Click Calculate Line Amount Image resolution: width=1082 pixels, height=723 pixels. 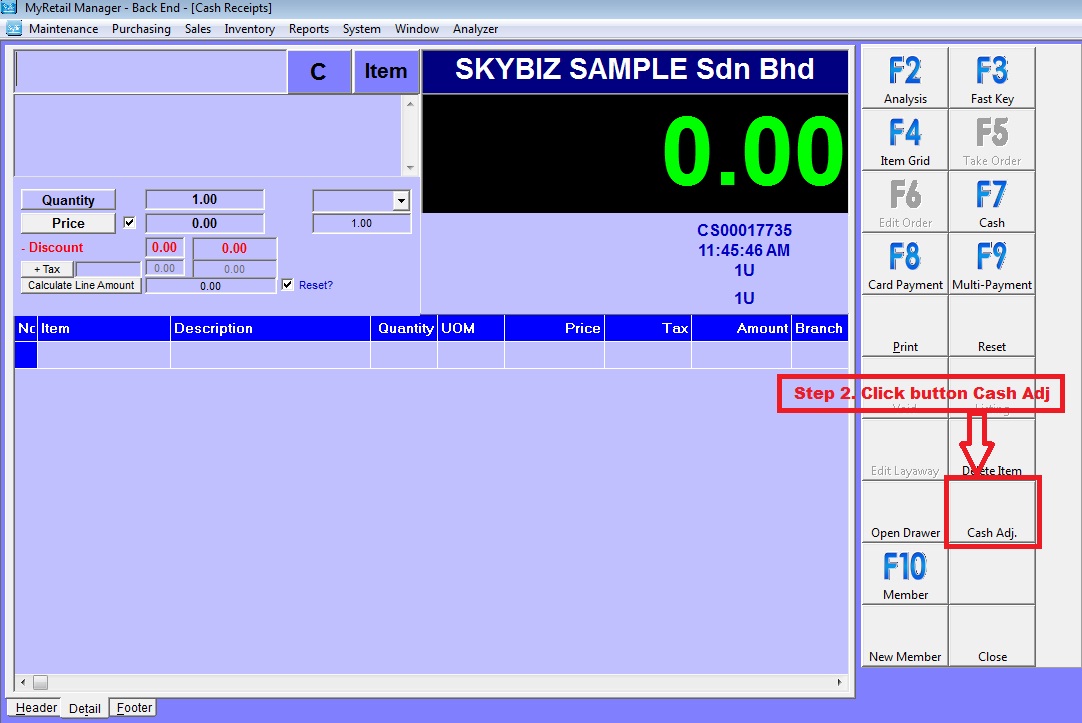coord(80,284)
